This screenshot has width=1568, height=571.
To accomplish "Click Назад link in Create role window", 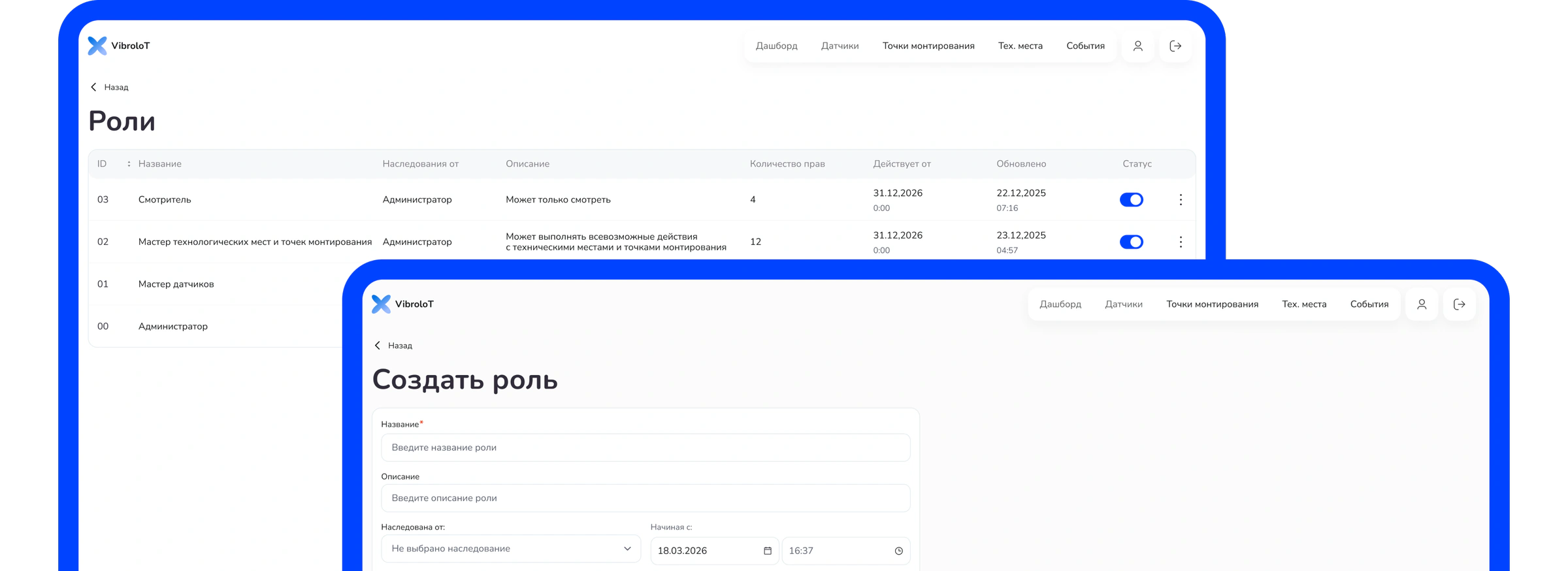I will (x=400, y=345).
